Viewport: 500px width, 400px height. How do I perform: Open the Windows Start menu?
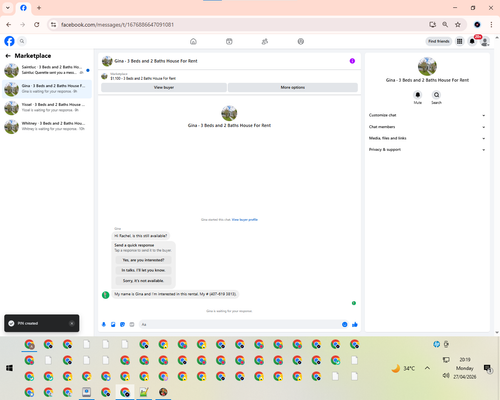pos(9,368)
